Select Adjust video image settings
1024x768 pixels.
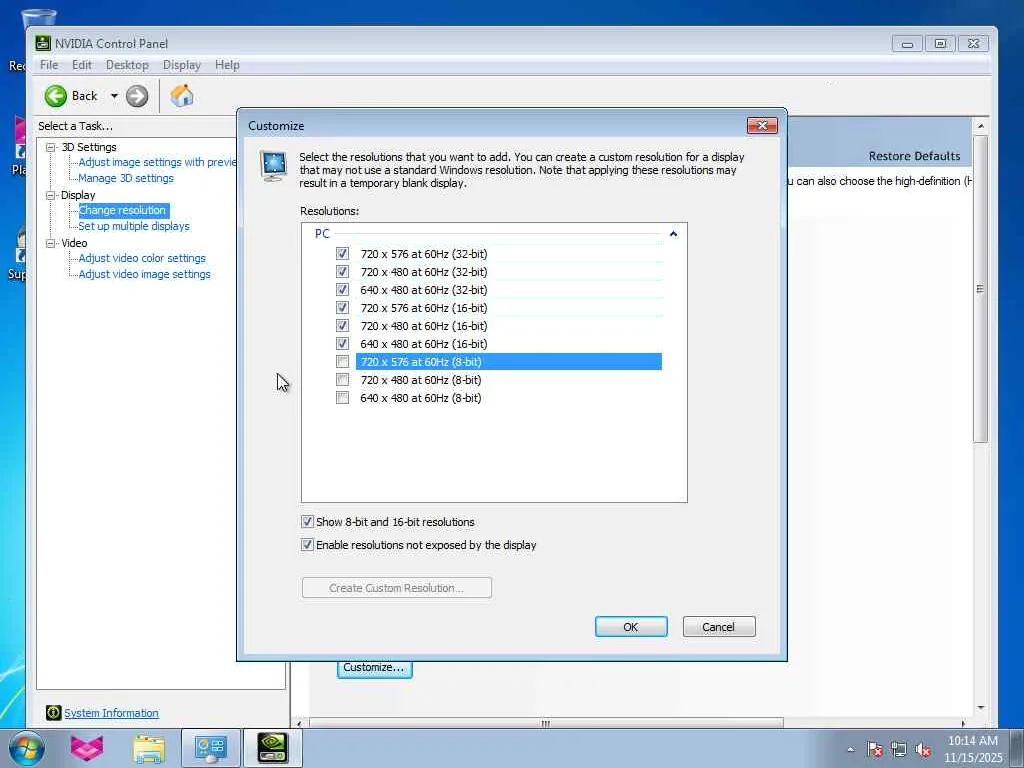coord(144,274)
